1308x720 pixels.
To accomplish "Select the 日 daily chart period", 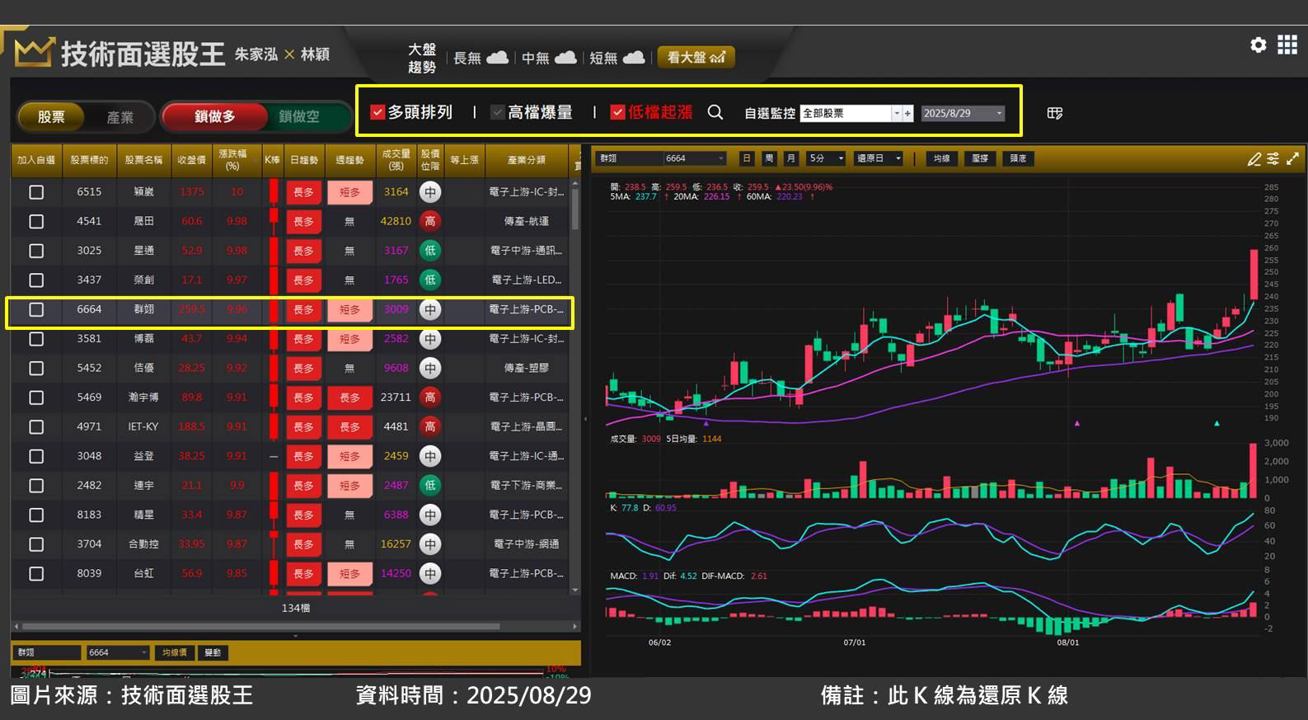I will pyautogui.click(x=747, y=158).
